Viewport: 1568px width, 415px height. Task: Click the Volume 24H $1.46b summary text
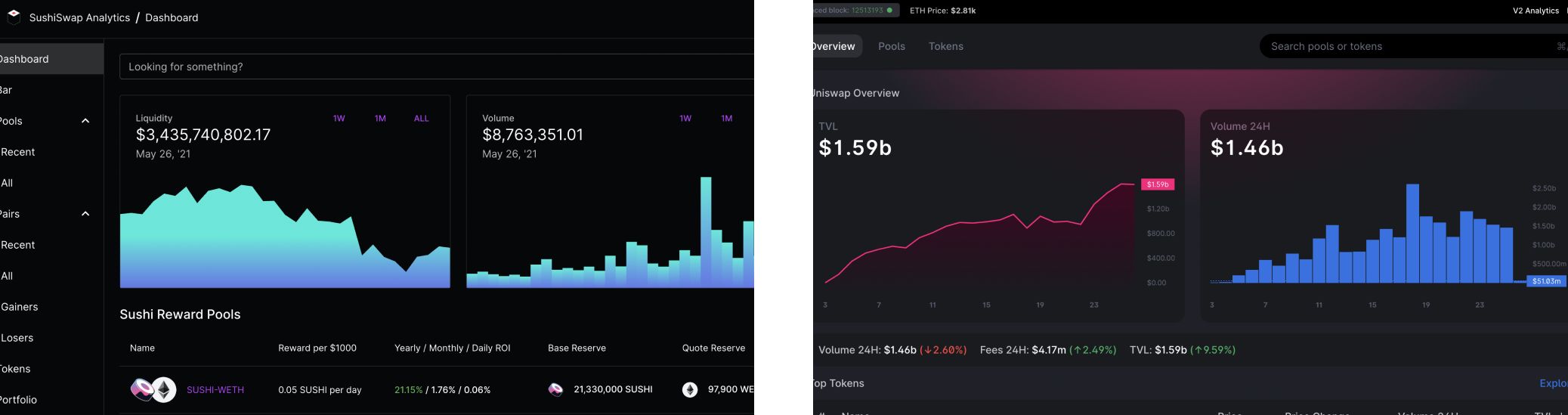[x=892, y=350]
